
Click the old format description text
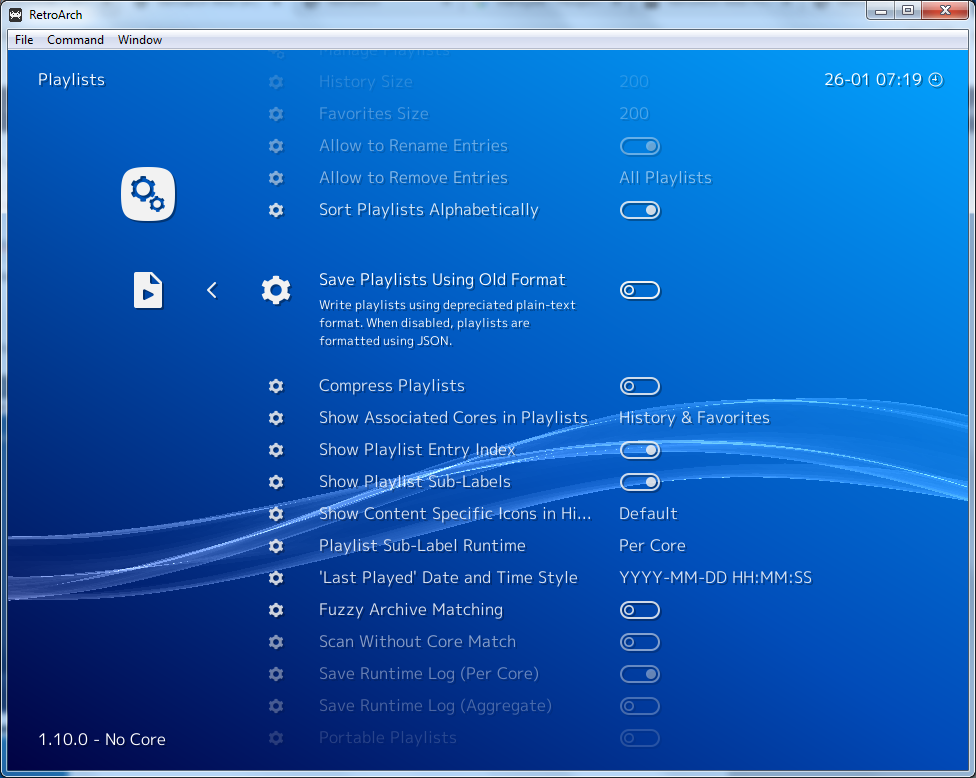pos(447,323)
